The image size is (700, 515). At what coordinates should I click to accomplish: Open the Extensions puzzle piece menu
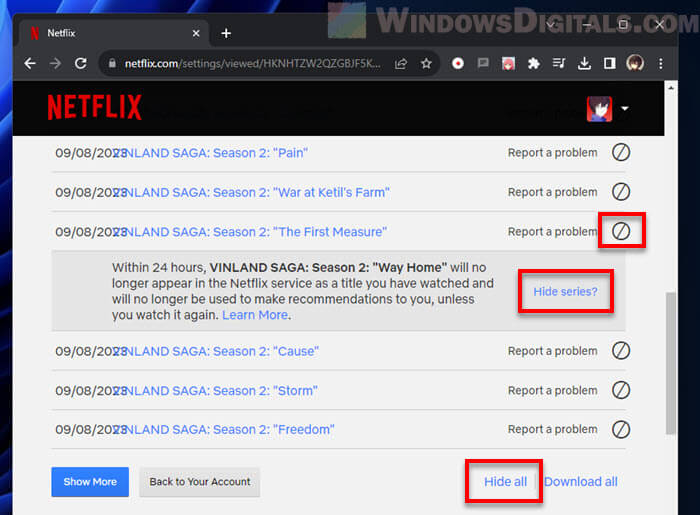tap(533, 63)
